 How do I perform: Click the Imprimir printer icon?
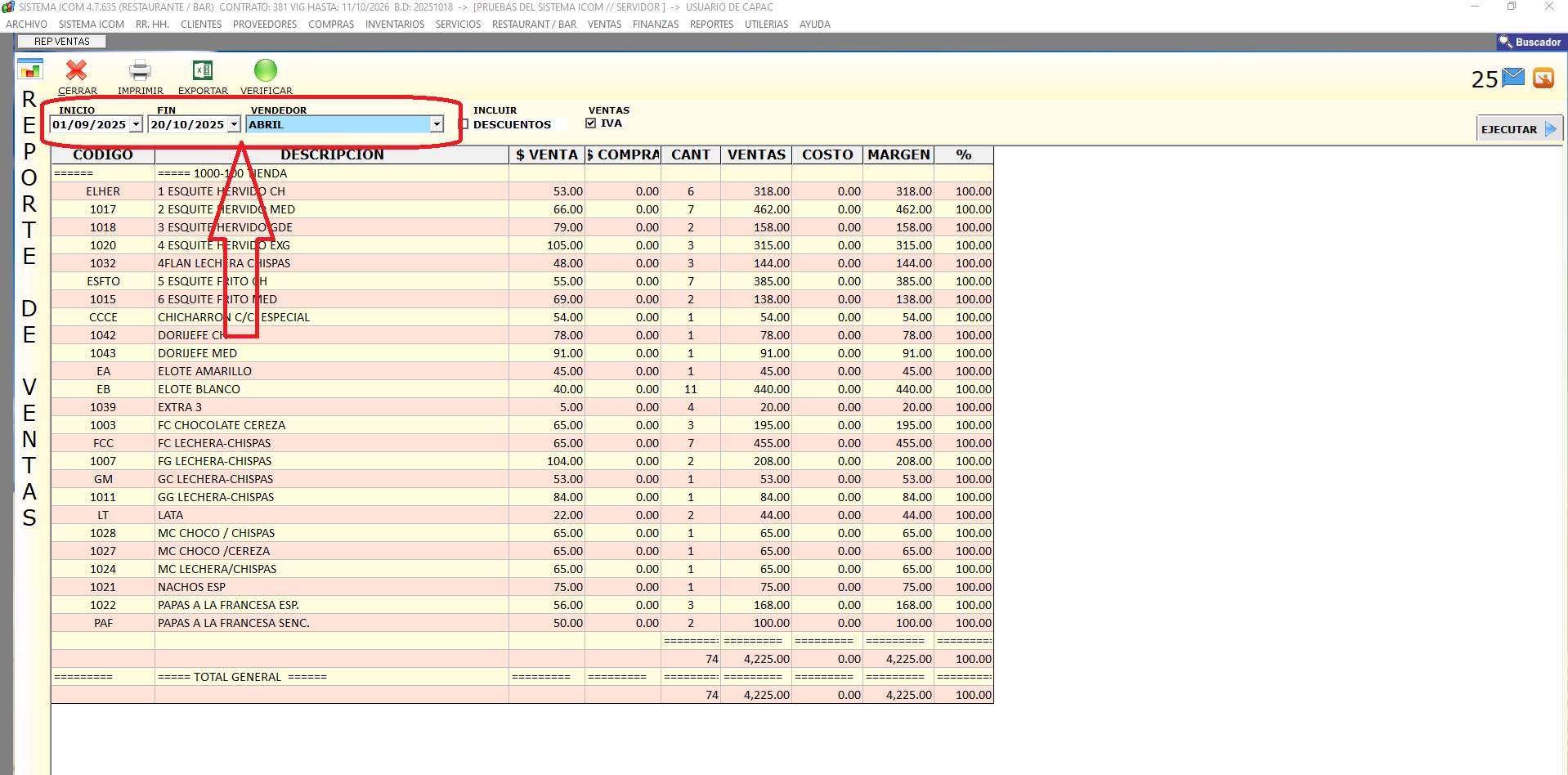tap(140, 71)
